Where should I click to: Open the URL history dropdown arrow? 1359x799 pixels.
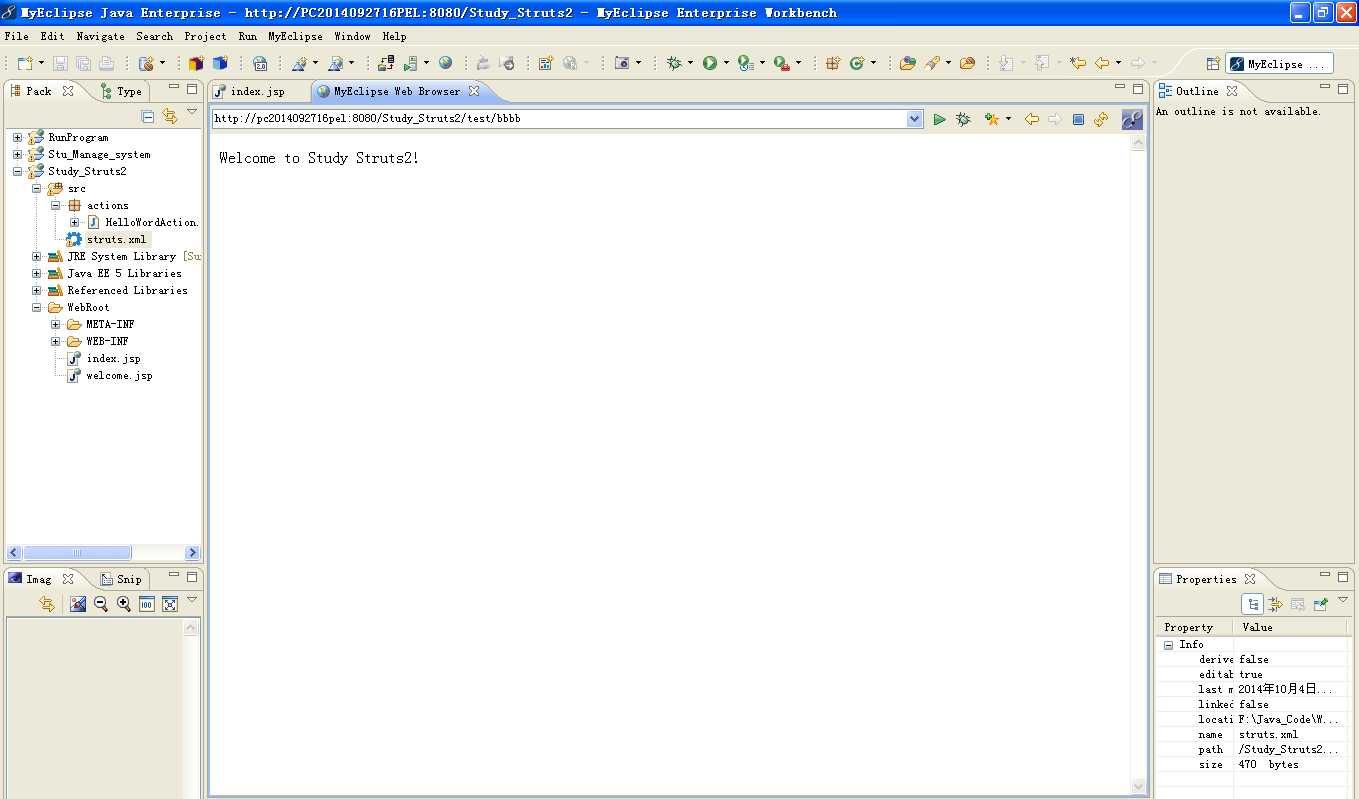click(914, 119)
